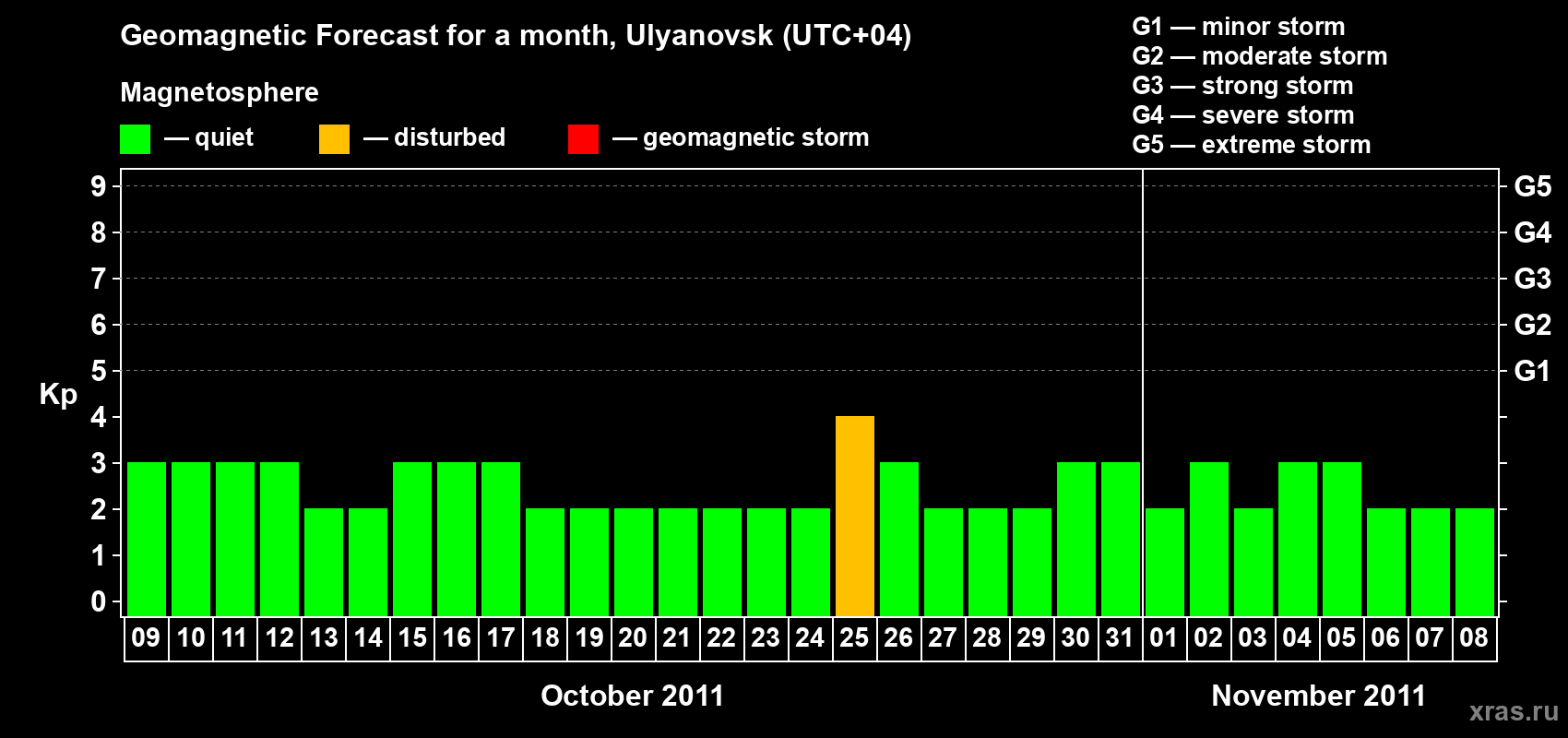Select the green bar for November 05

coord(1342,539)
